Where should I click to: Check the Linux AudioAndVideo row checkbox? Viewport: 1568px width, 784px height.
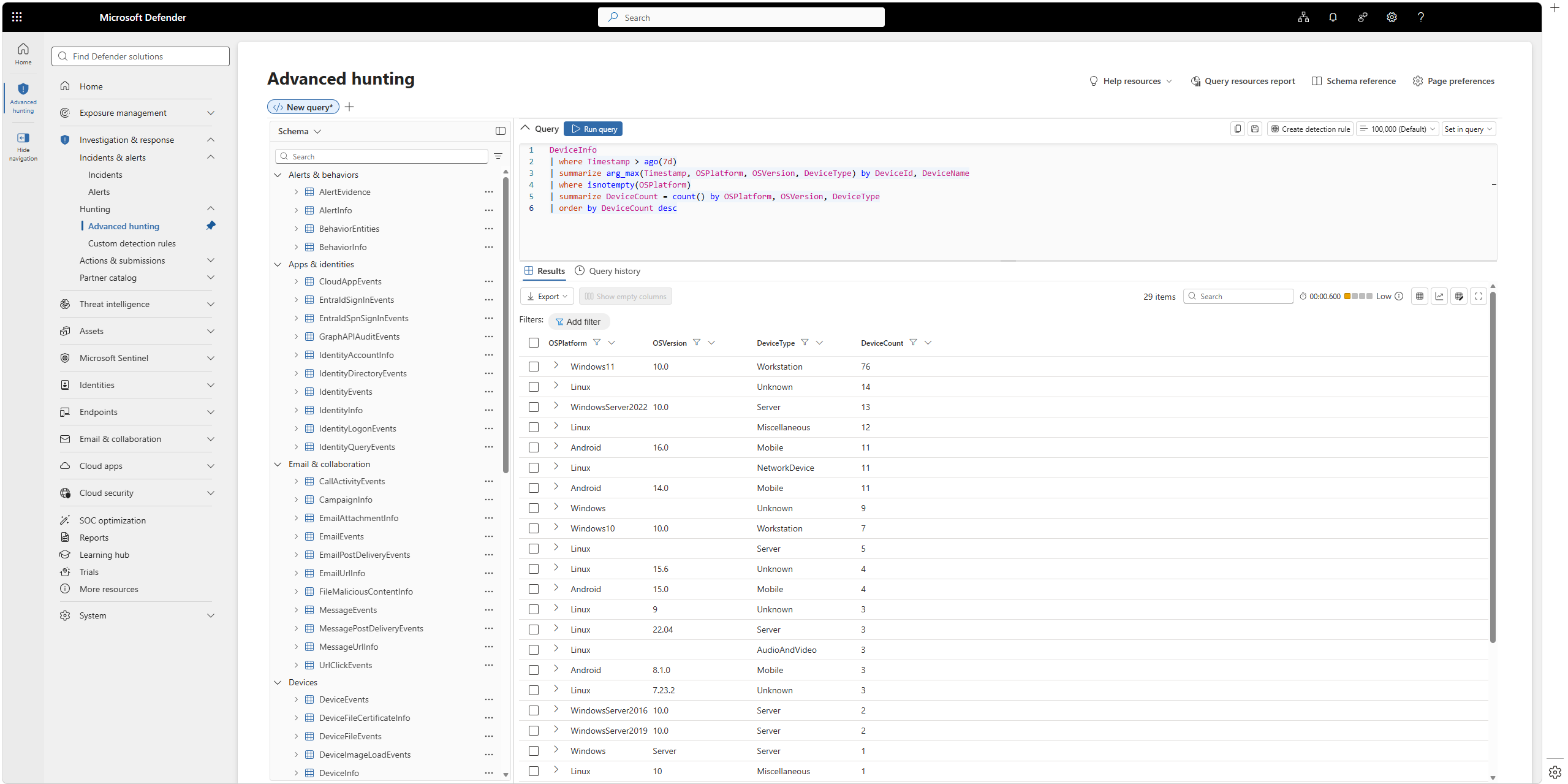pos(534,650)
